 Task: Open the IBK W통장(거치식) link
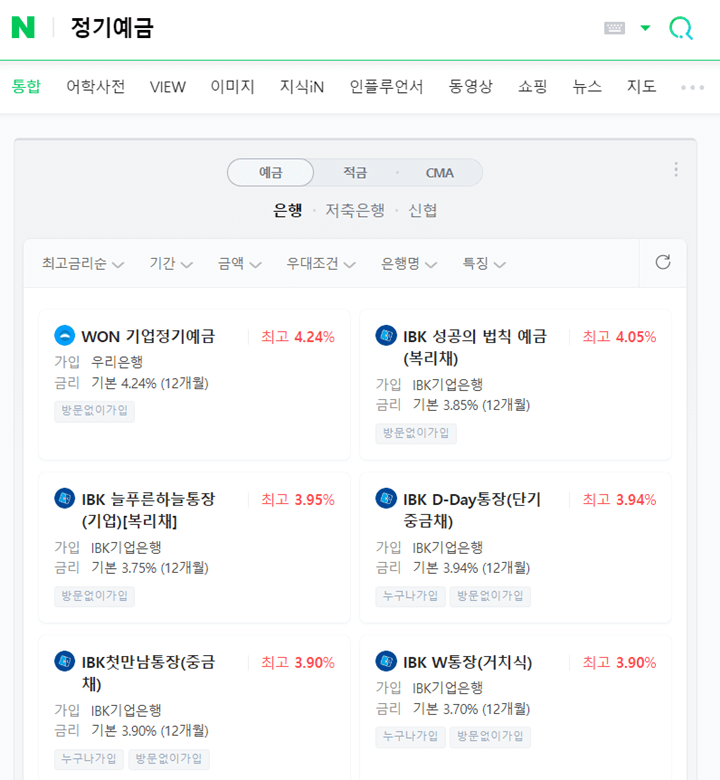coord(467,662)
